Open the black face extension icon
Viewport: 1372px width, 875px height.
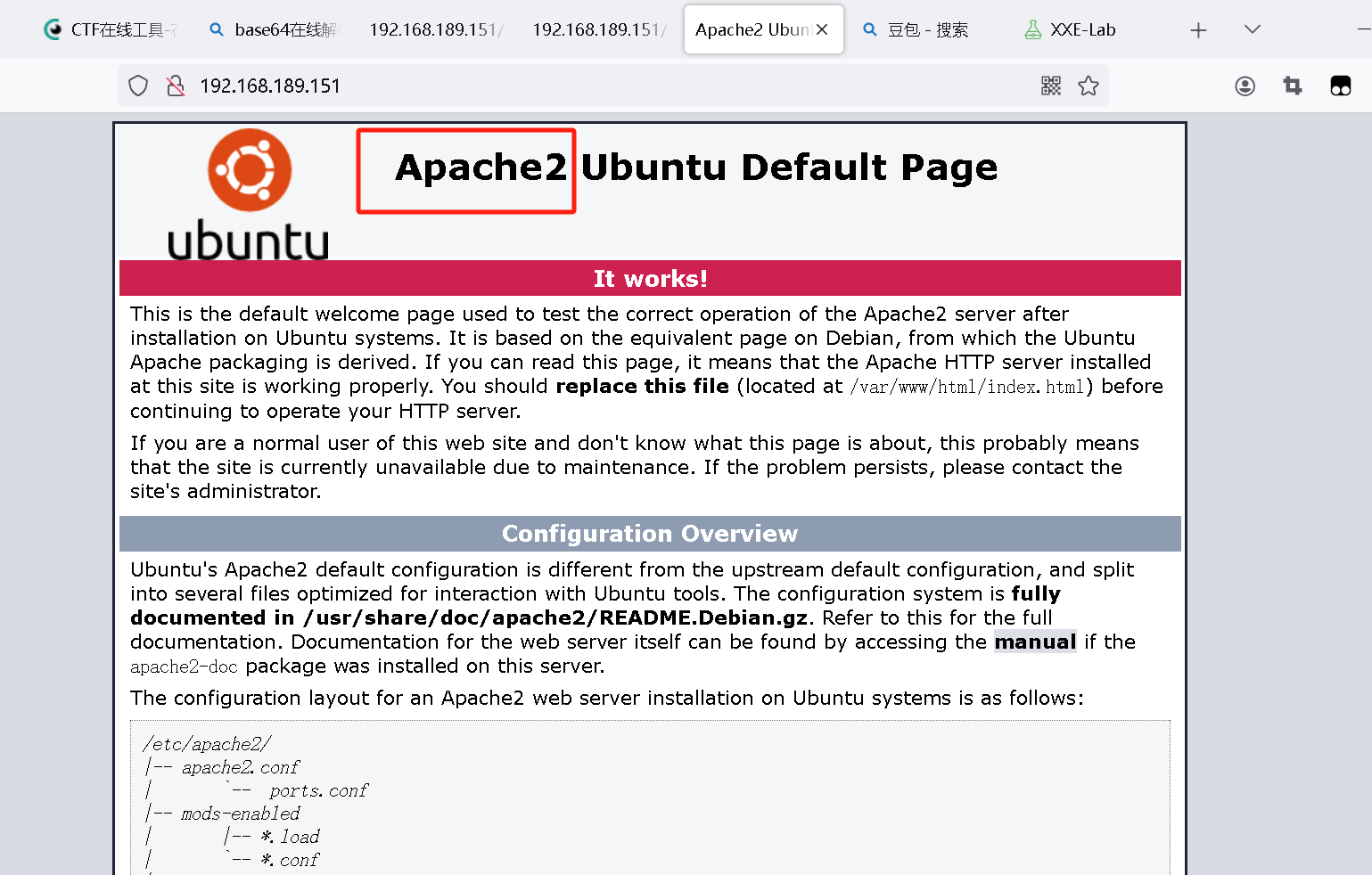(x=1341, y=86)
